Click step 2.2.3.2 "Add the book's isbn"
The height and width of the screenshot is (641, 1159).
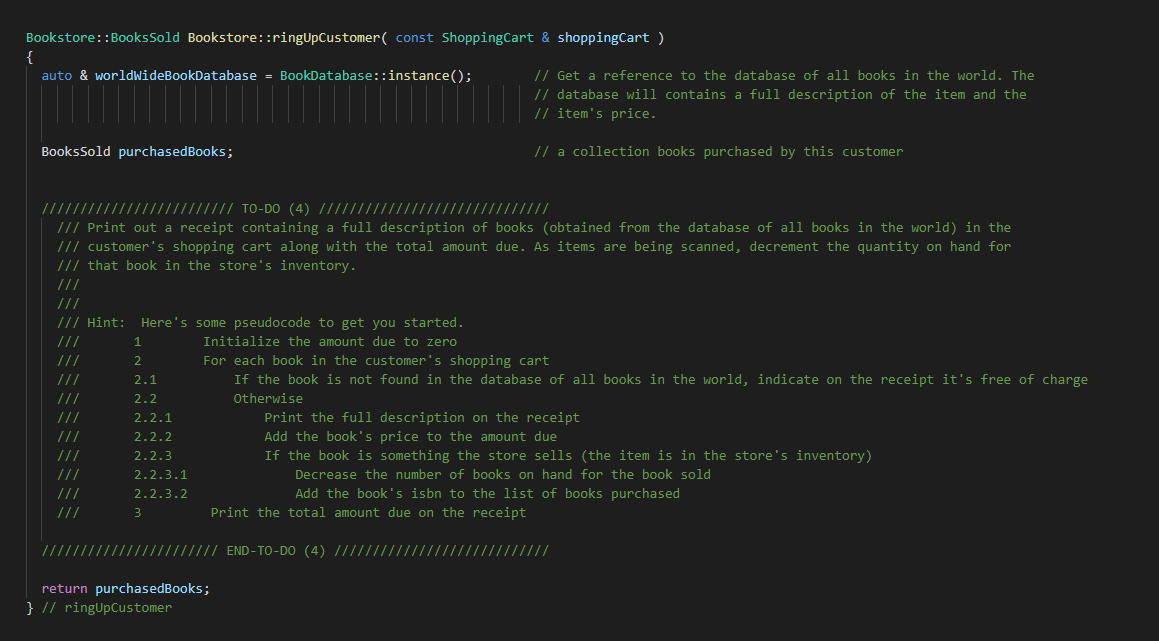tap(488, 494)
